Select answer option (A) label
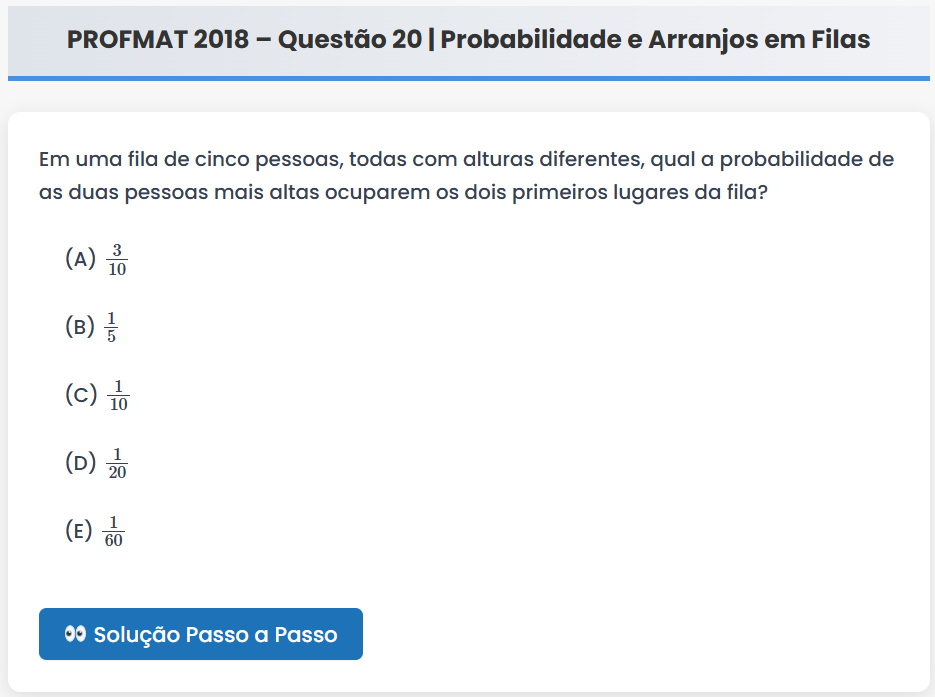The width and height of the screenshot is (935, 697). click(80, 259)
